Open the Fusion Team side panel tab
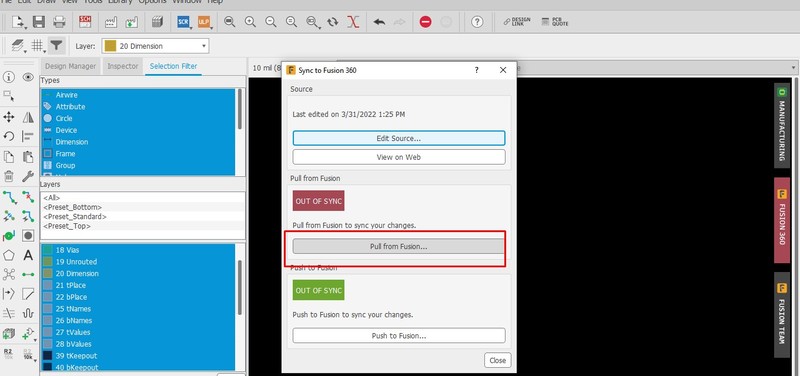This screenshot has width=800, height=376. tap(782, 315)
